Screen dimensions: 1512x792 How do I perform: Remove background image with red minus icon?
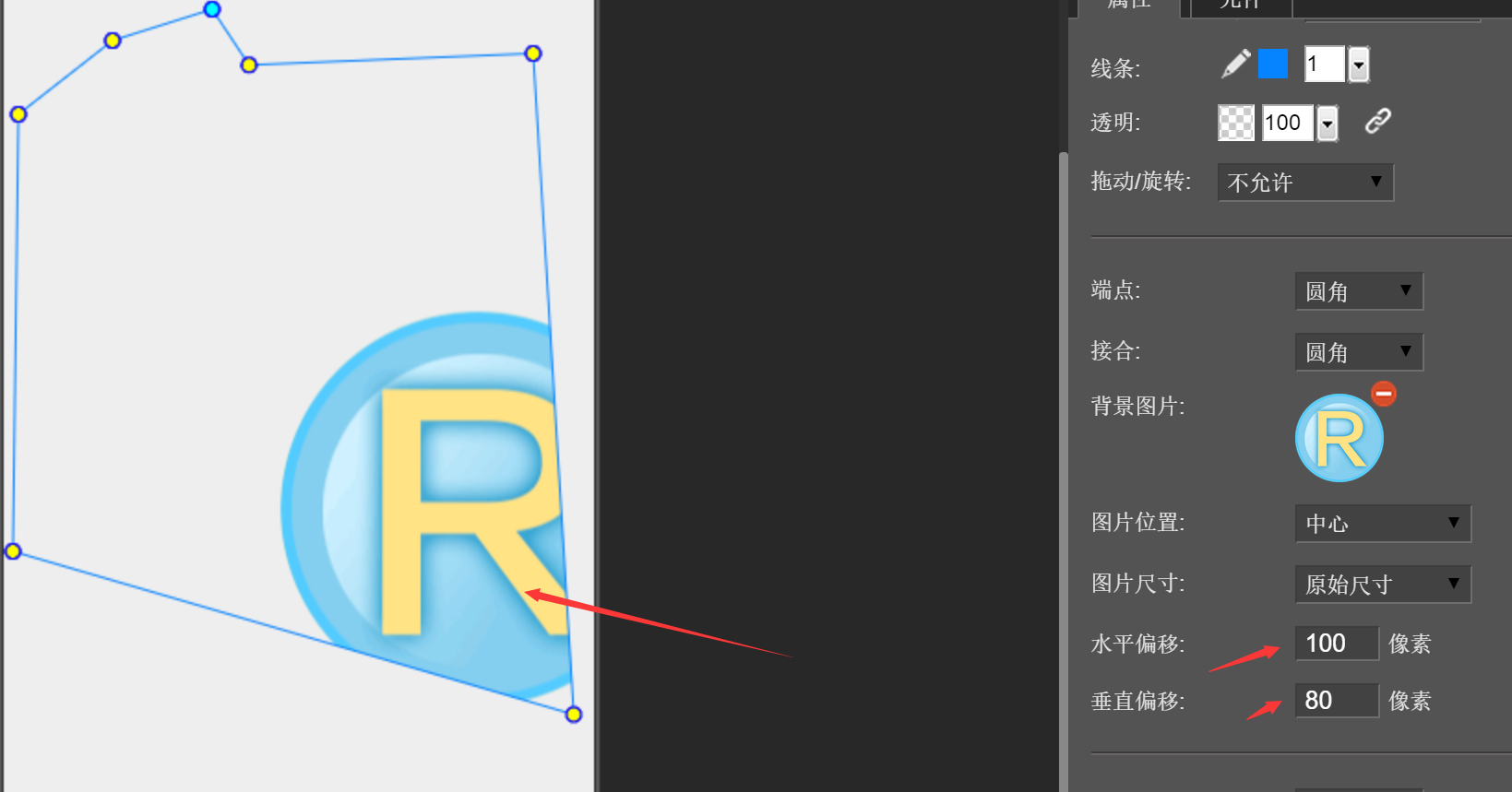(1383, 394)
